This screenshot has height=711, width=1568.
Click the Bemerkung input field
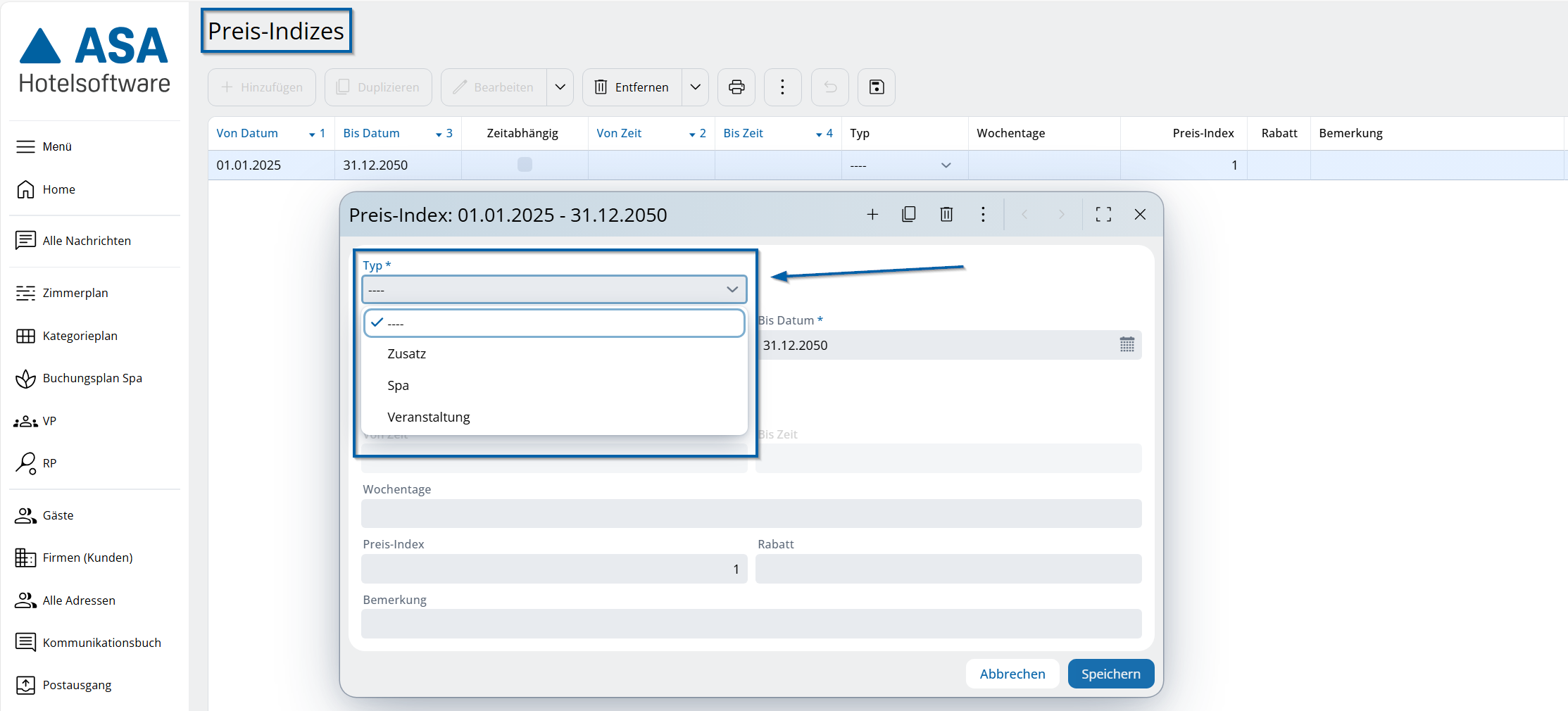click(751, 624)
